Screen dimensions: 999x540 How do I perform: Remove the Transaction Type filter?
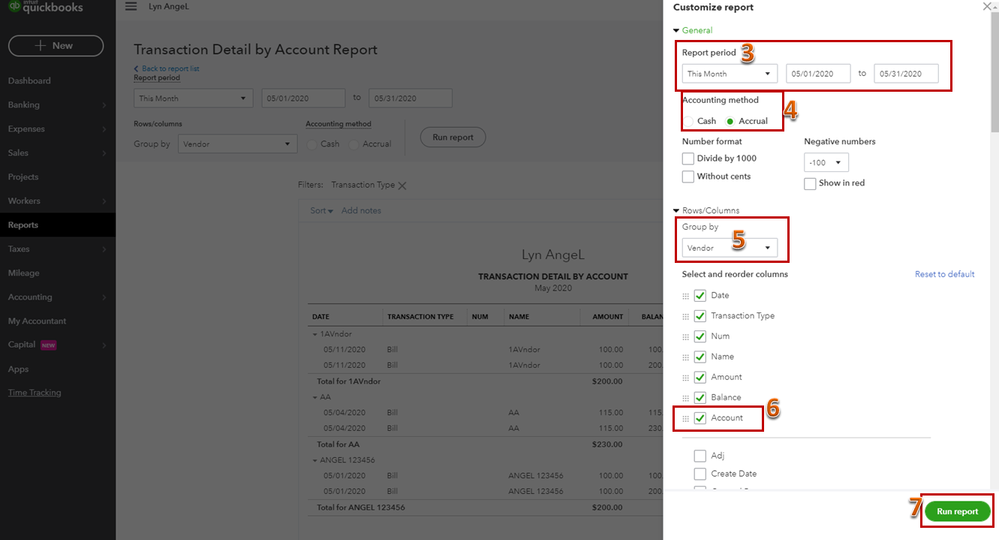[402, 186]
